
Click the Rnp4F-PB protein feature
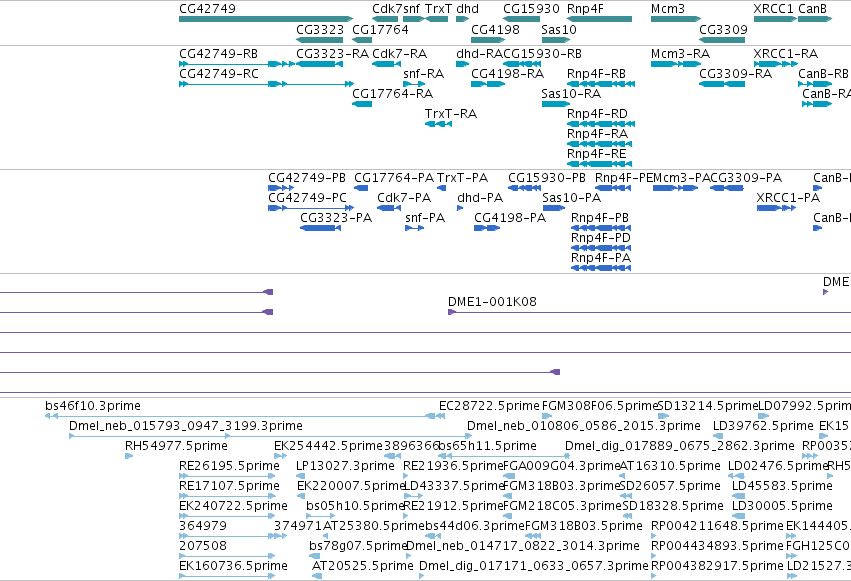pos(601,228)
